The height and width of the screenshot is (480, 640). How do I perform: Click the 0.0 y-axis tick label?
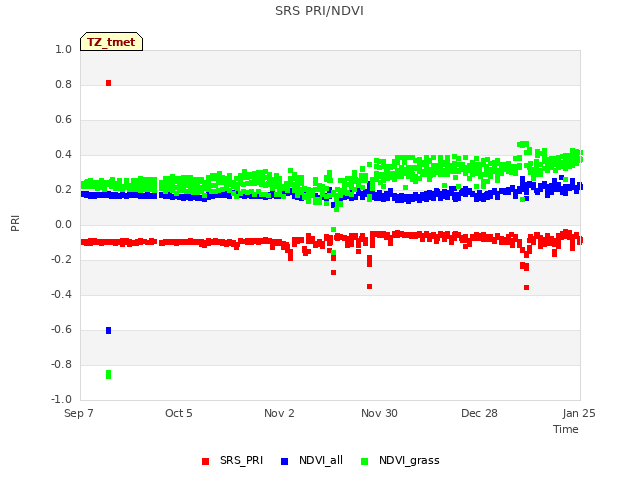click(x=63, y=224)
